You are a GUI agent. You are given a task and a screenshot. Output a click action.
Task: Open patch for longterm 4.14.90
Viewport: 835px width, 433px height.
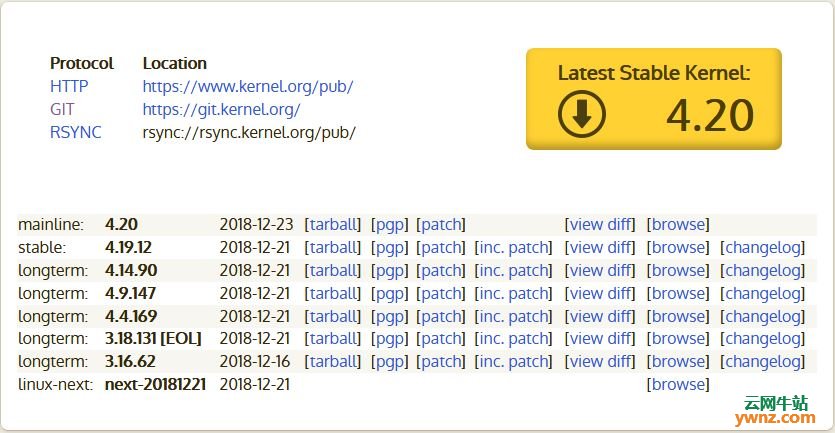pyautogui.click(x=441, y=270)
